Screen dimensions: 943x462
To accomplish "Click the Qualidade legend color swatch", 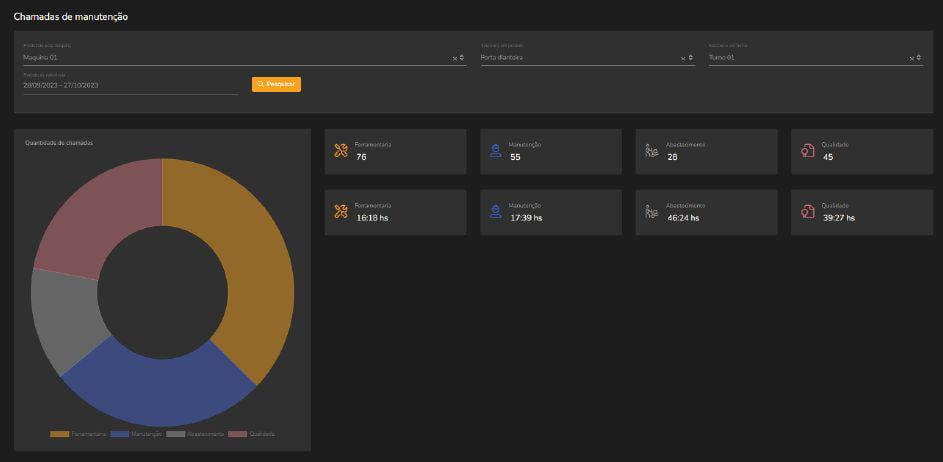I will 237,434.
